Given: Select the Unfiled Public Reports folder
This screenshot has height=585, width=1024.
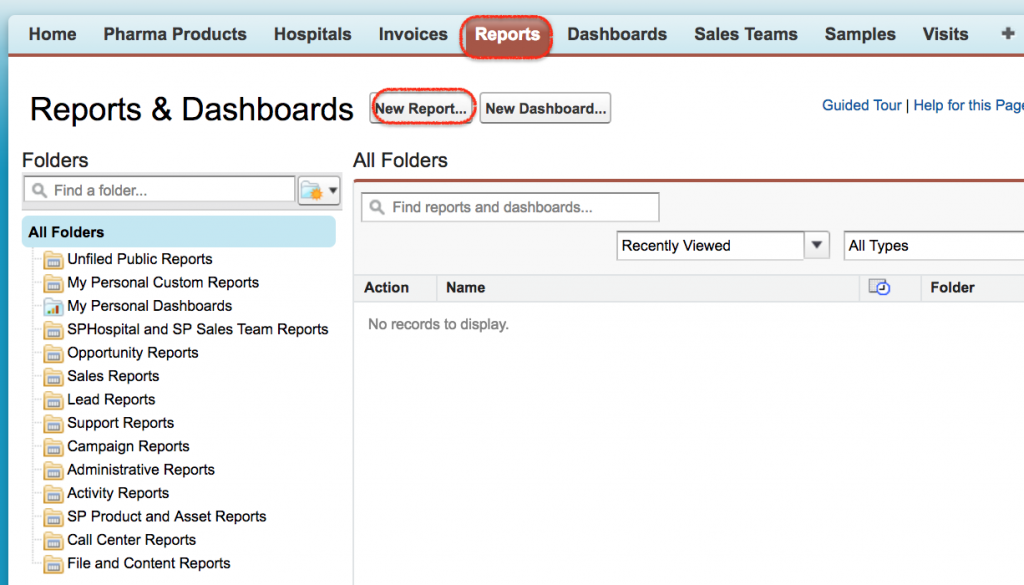Looking at the screenshot, I should 138,259.
